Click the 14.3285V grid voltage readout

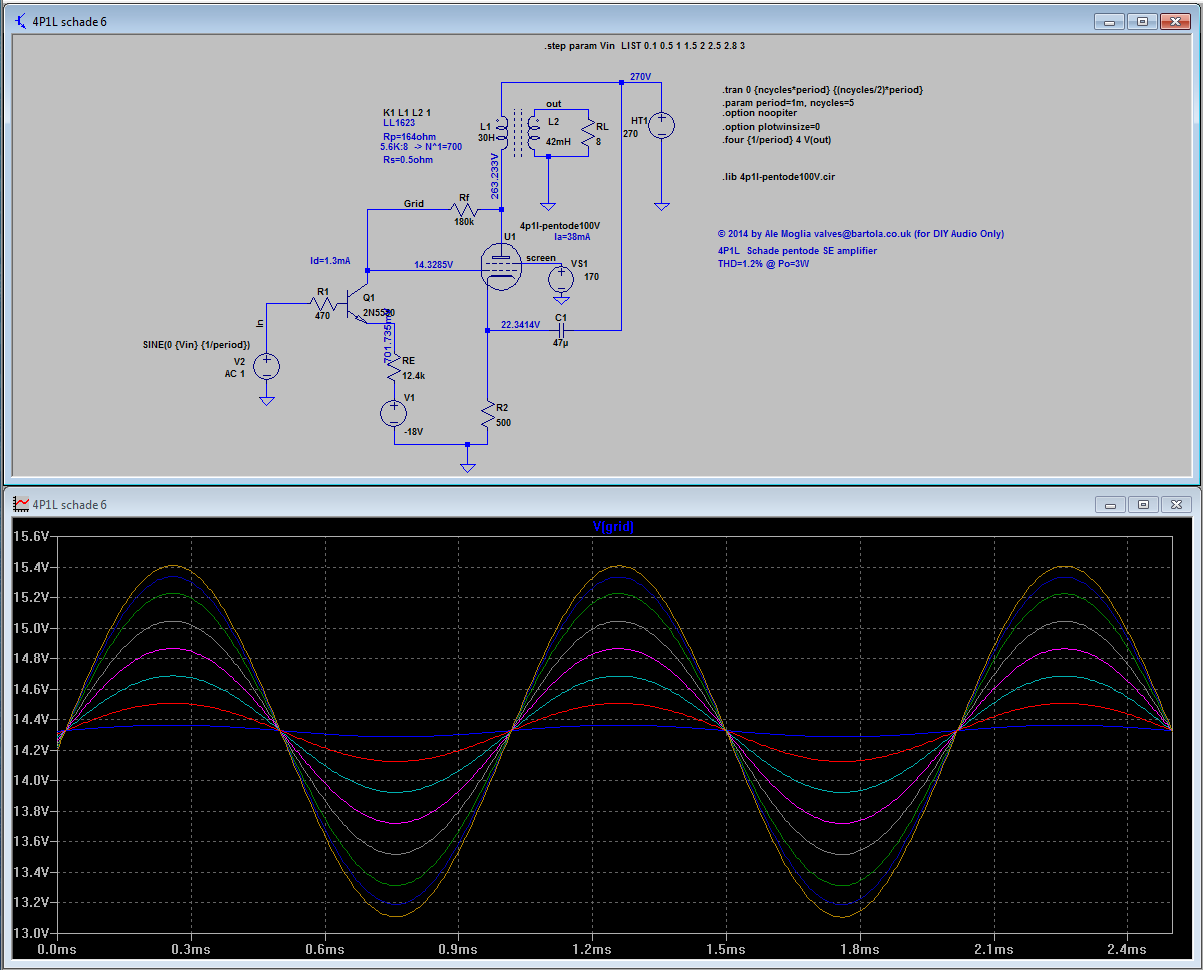click(x=434, y=265)
